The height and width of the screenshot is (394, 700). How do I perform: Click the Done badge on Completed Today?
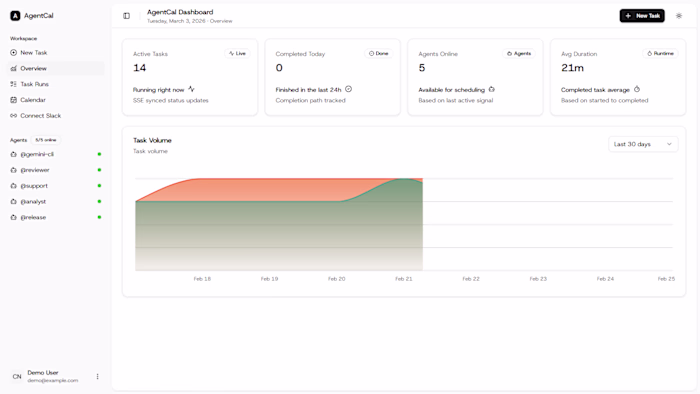(x=379, y=54)
